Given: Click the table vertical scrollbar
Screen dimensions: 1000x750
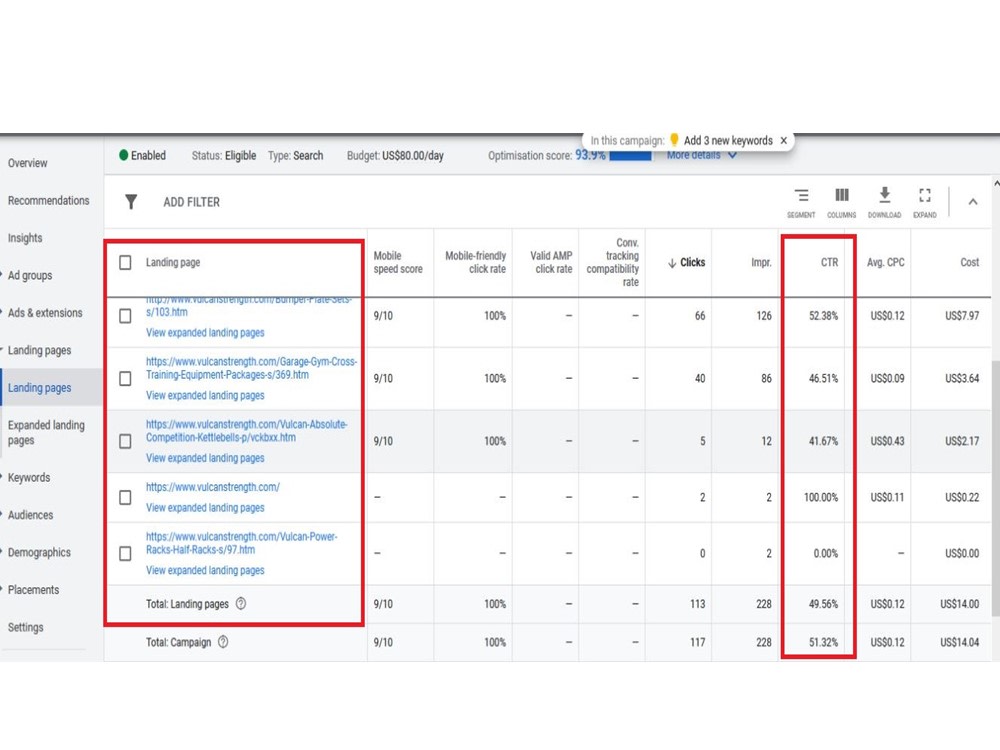Looking at the screenshot, I should click(x=996, y=488).
